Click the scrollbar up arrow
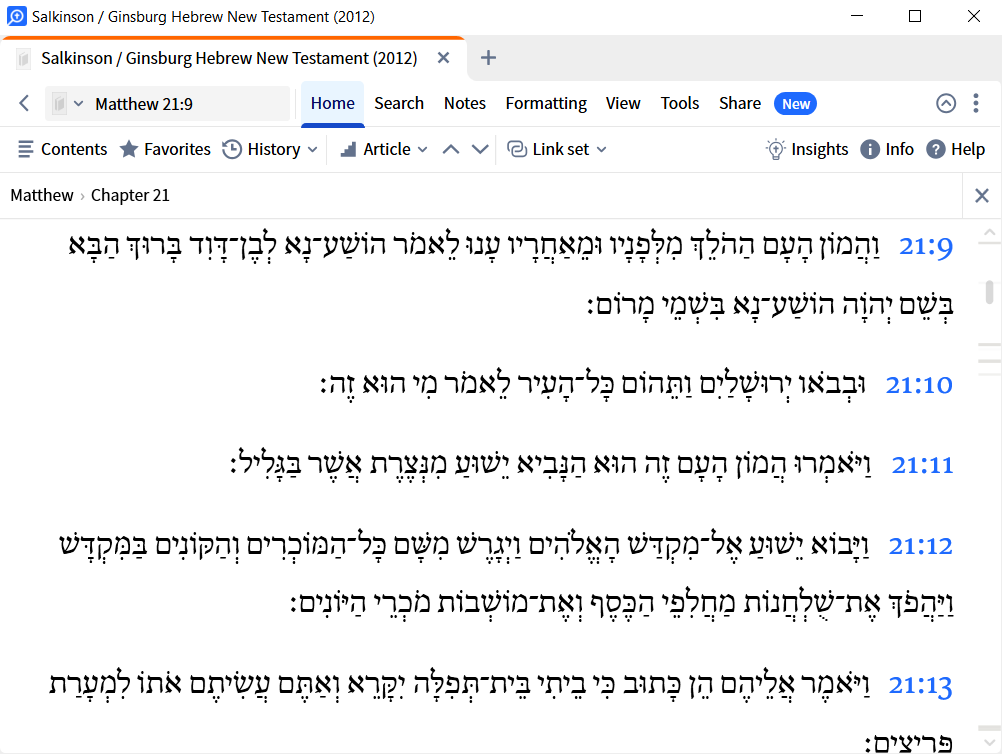The image size is (1002, 754). click(x=989, y=233)
